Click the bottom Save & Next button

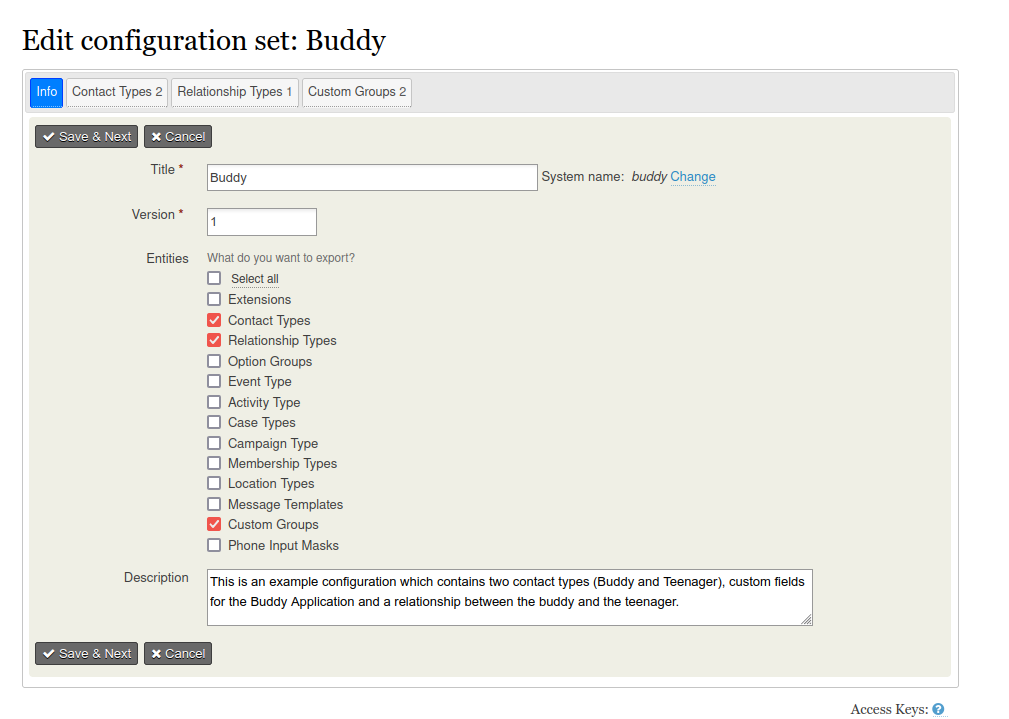(86, 653)
